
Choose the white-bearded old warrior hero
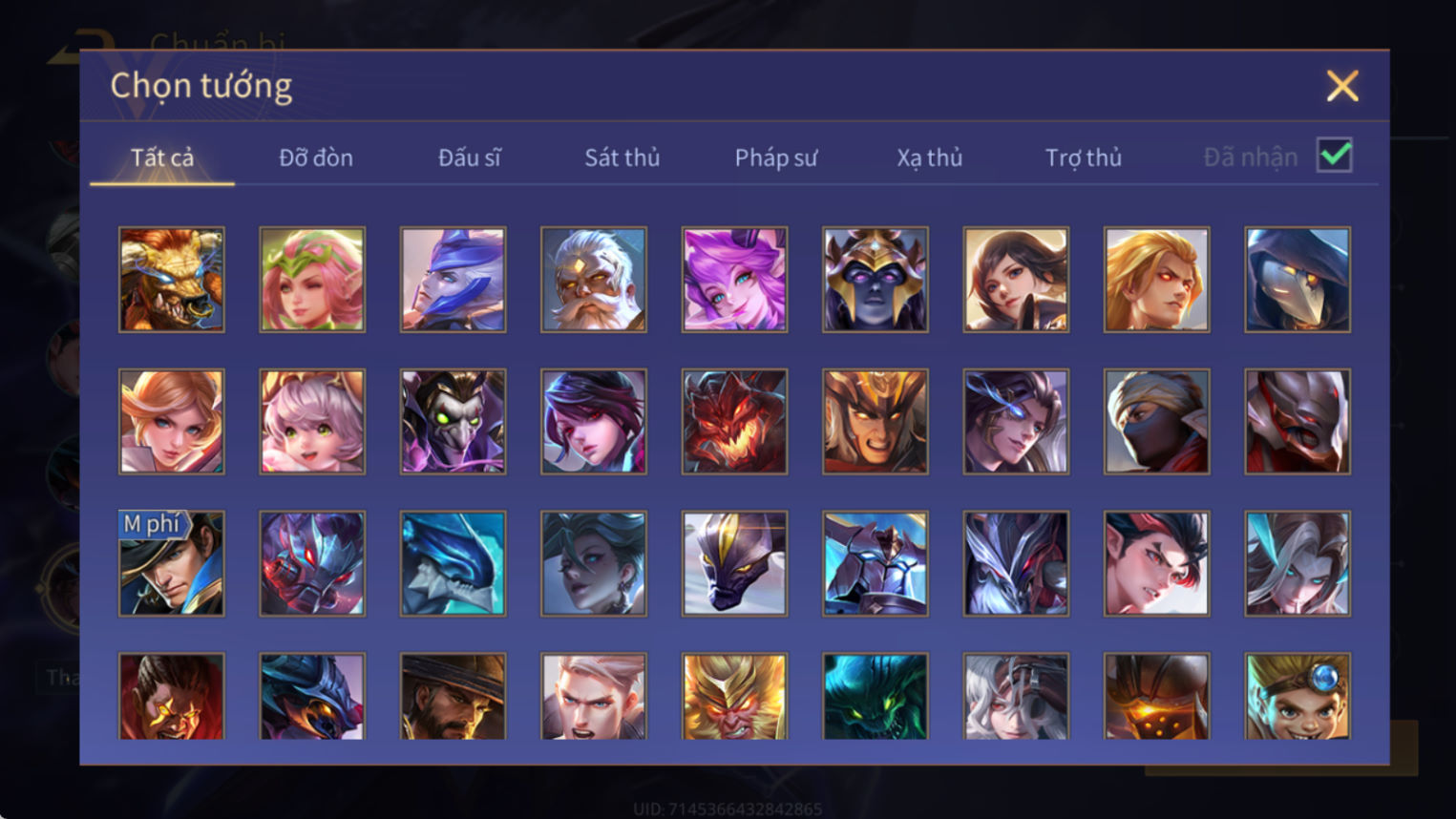tap(594, 280)
